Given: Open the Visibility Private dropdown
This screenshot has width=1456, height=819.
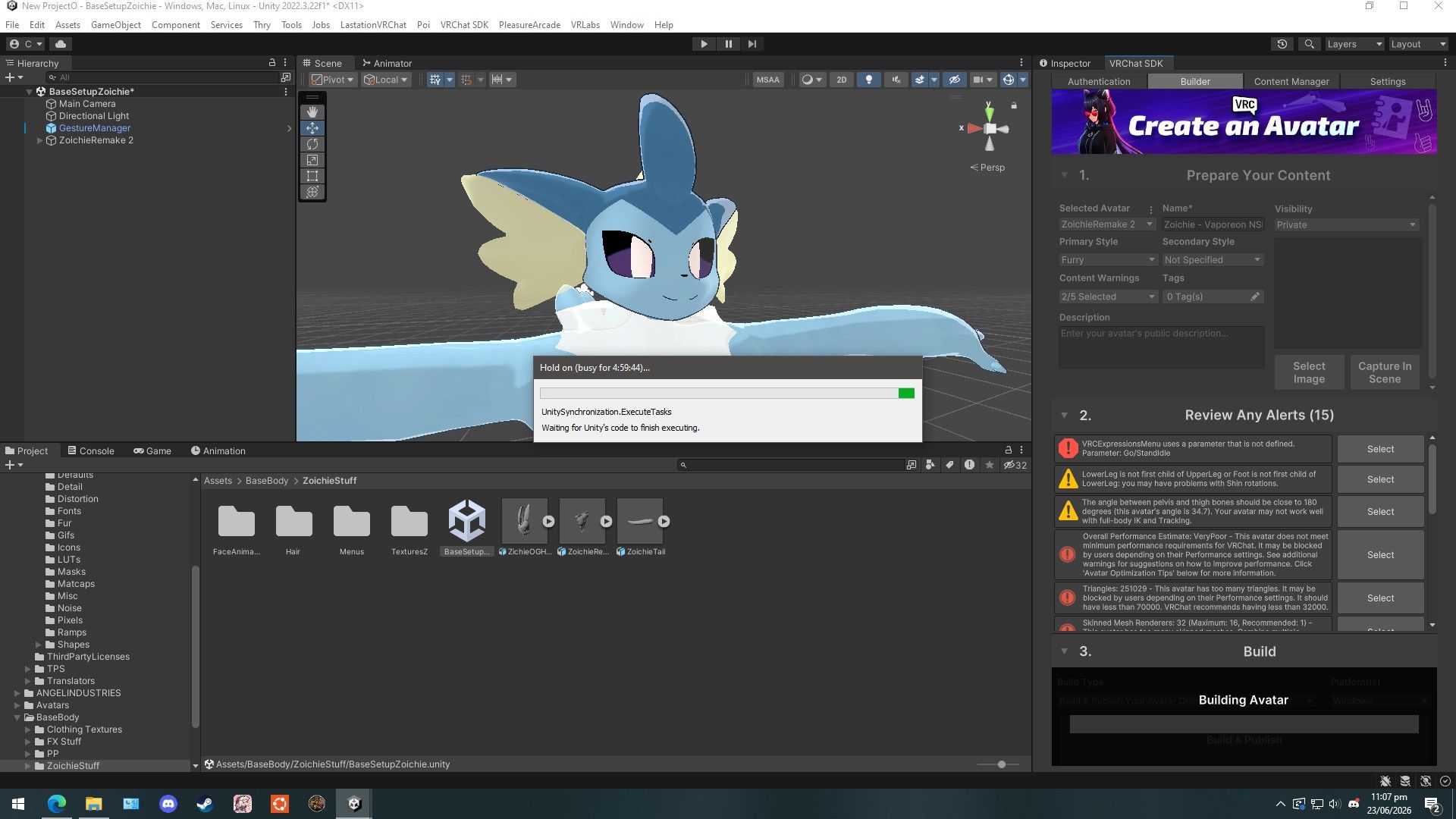Looking at the screenshot, I should pyautogui.click(x=1347, y=225).
